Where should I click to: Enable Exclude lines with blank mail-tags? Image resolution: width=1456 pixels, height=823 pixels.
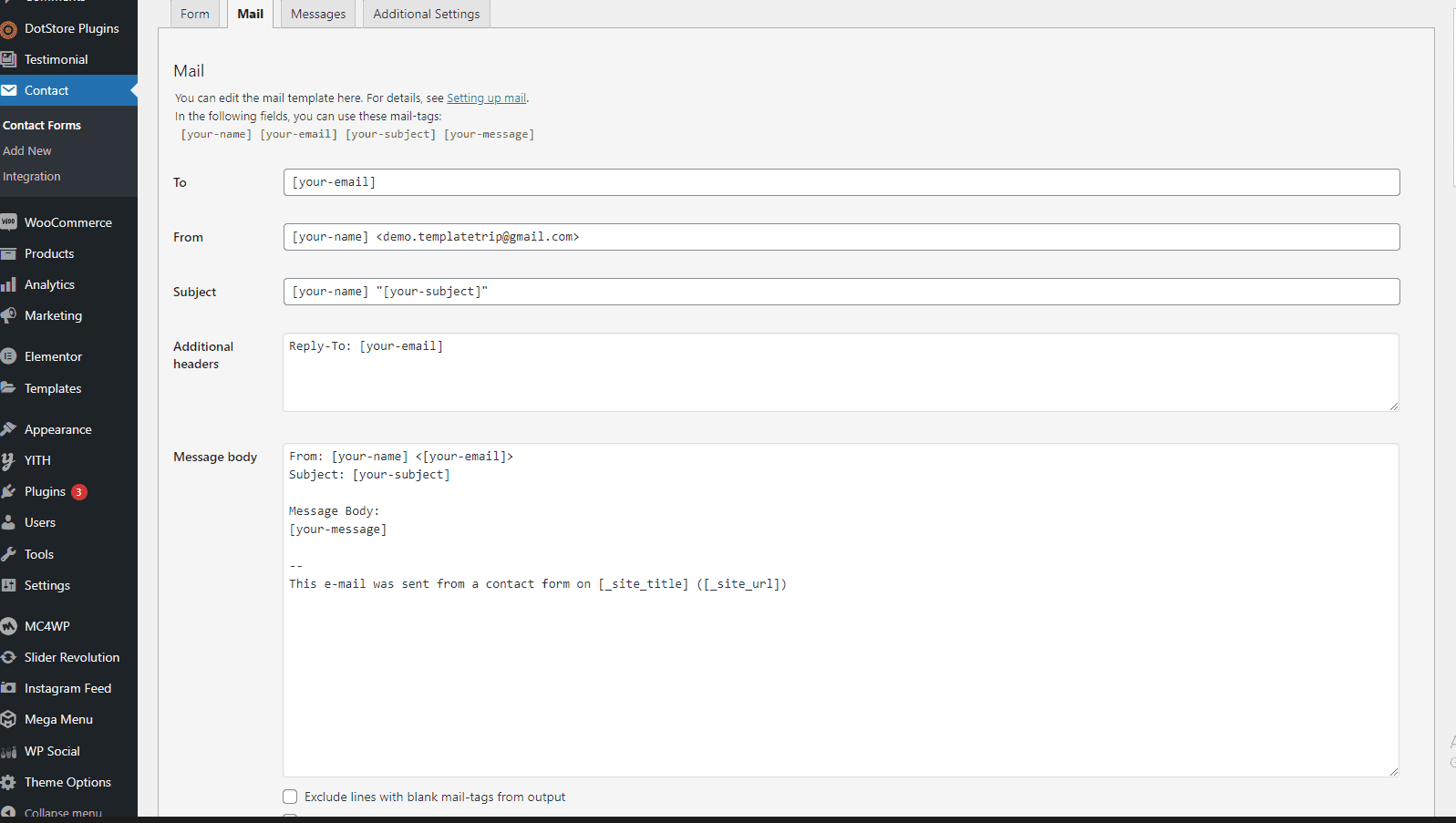point(290,797)
